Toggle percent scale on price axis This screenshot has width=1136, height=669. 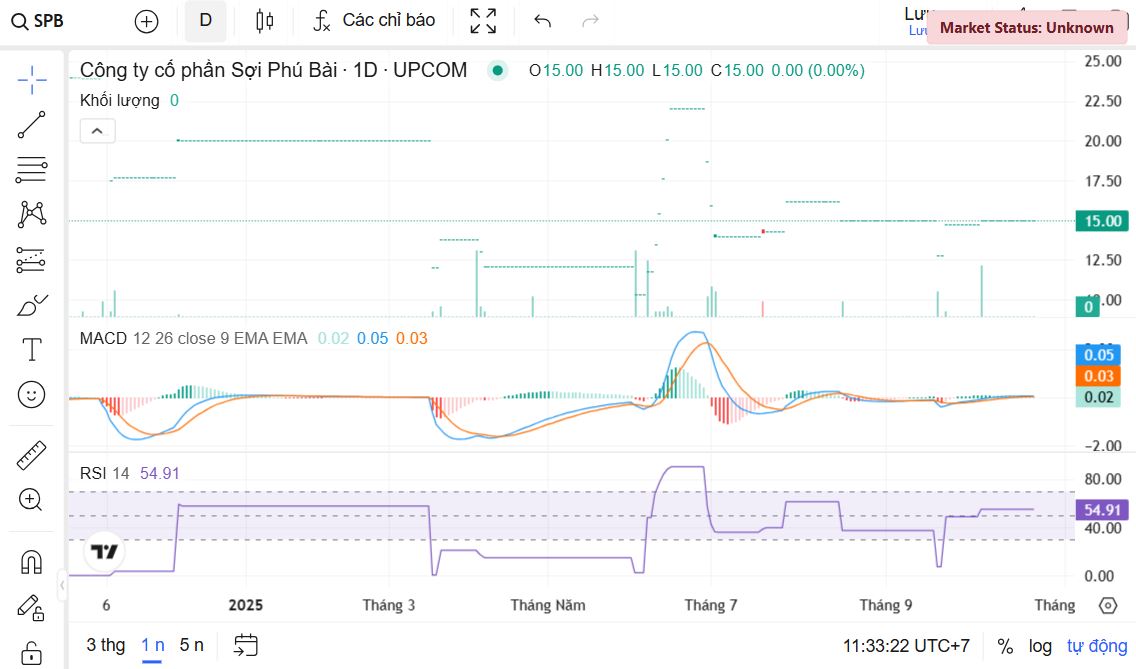click(1005, 646)
